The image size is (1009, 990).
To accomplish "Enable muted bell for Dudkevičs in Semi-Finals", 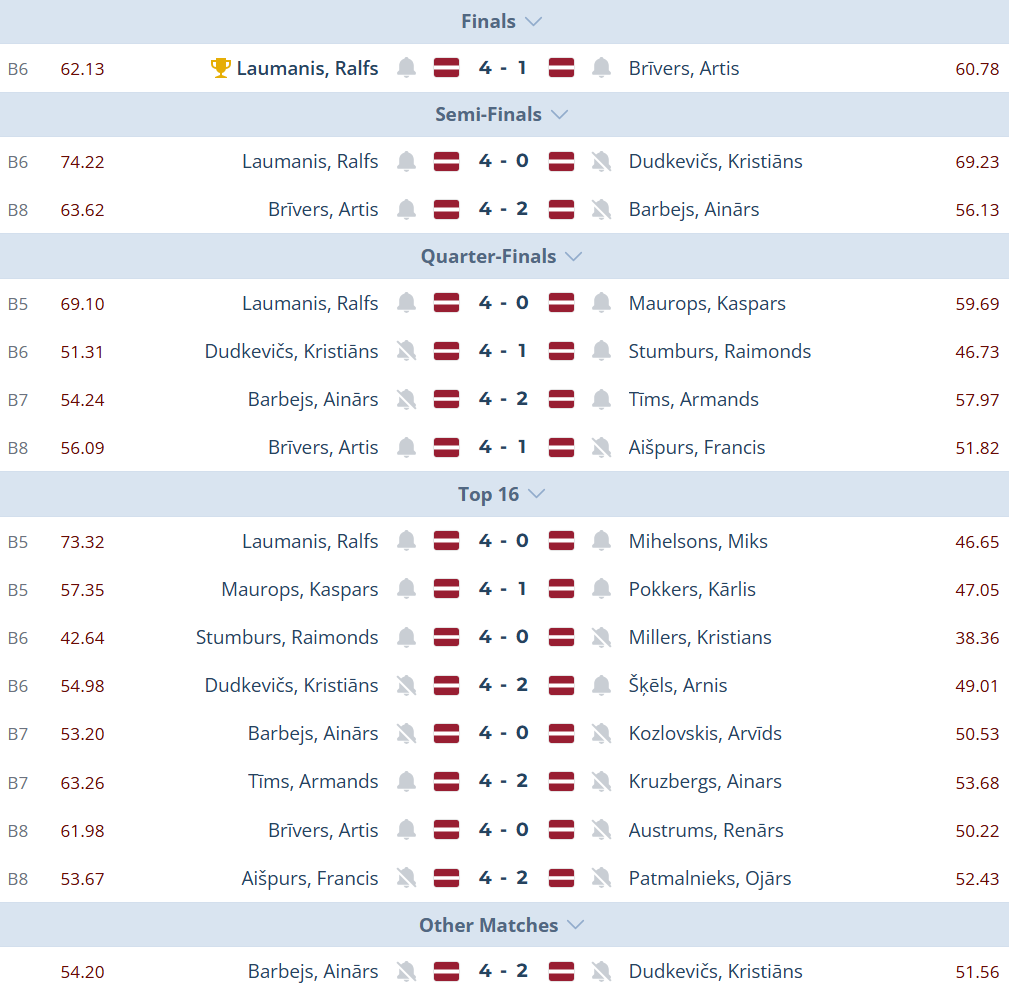I will pyautogui.click(x=601, y=161).
